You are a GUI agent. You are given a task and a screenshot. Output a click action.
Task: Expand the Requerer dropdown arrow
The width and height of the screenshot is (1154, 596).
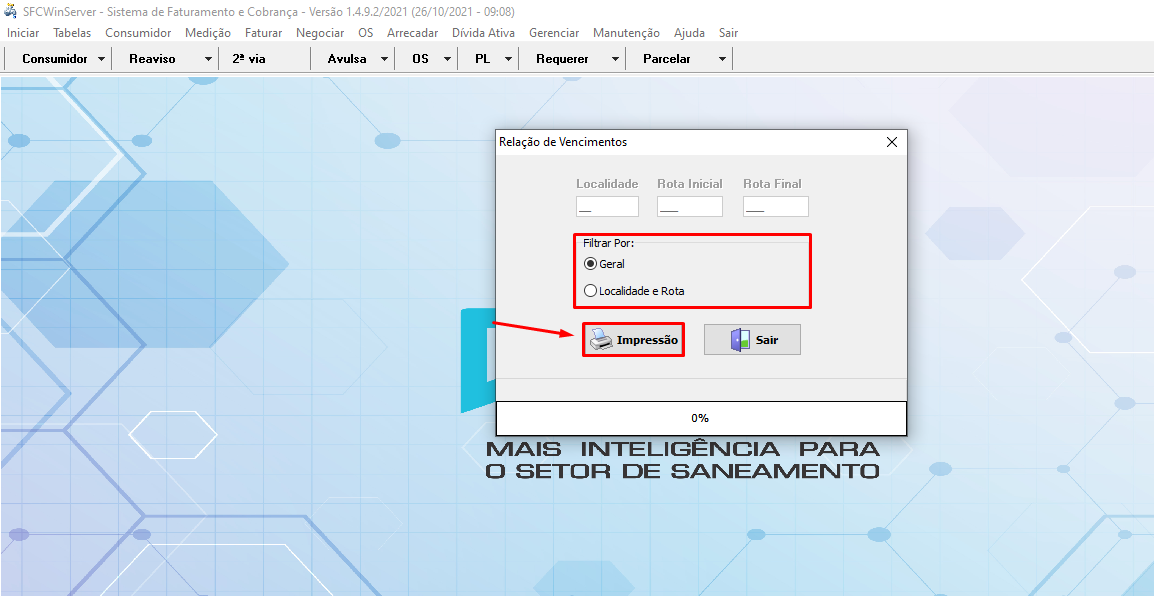[x=615, y=59]
